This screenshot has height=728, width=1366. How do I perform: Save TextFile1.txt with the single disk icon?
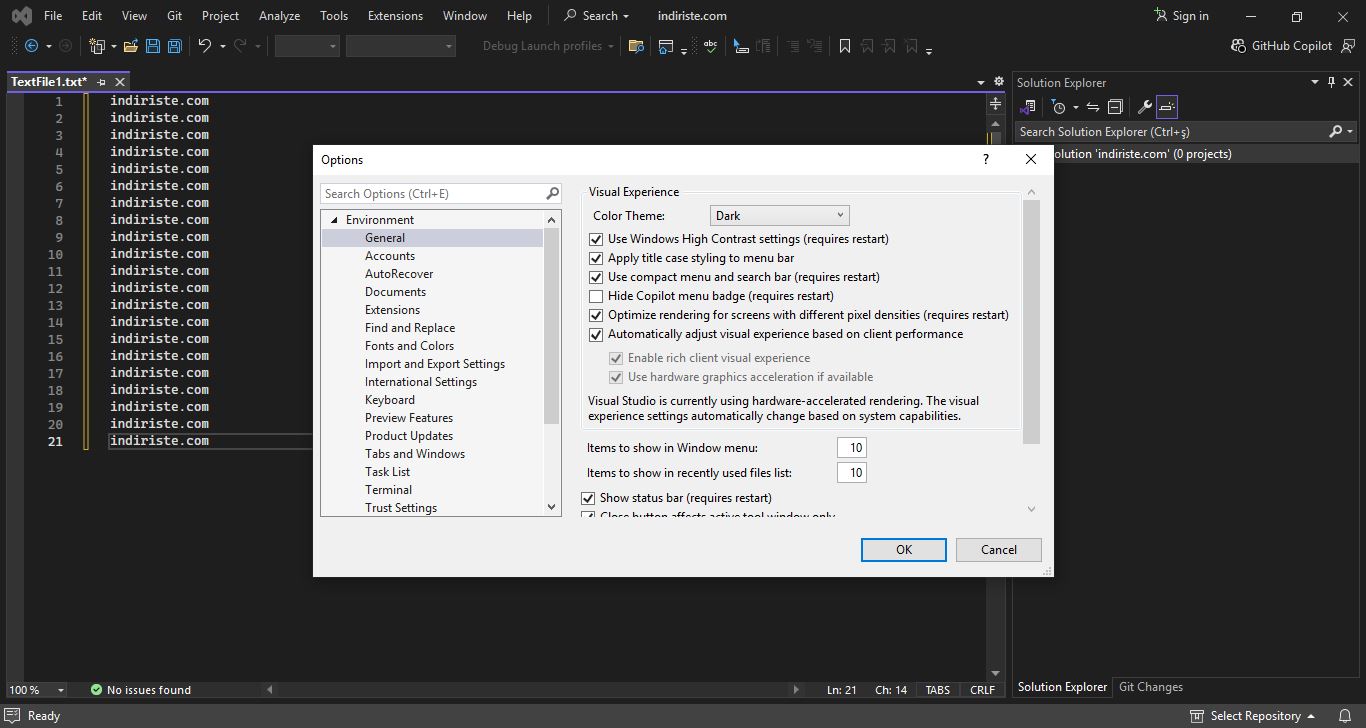point(153,46)
